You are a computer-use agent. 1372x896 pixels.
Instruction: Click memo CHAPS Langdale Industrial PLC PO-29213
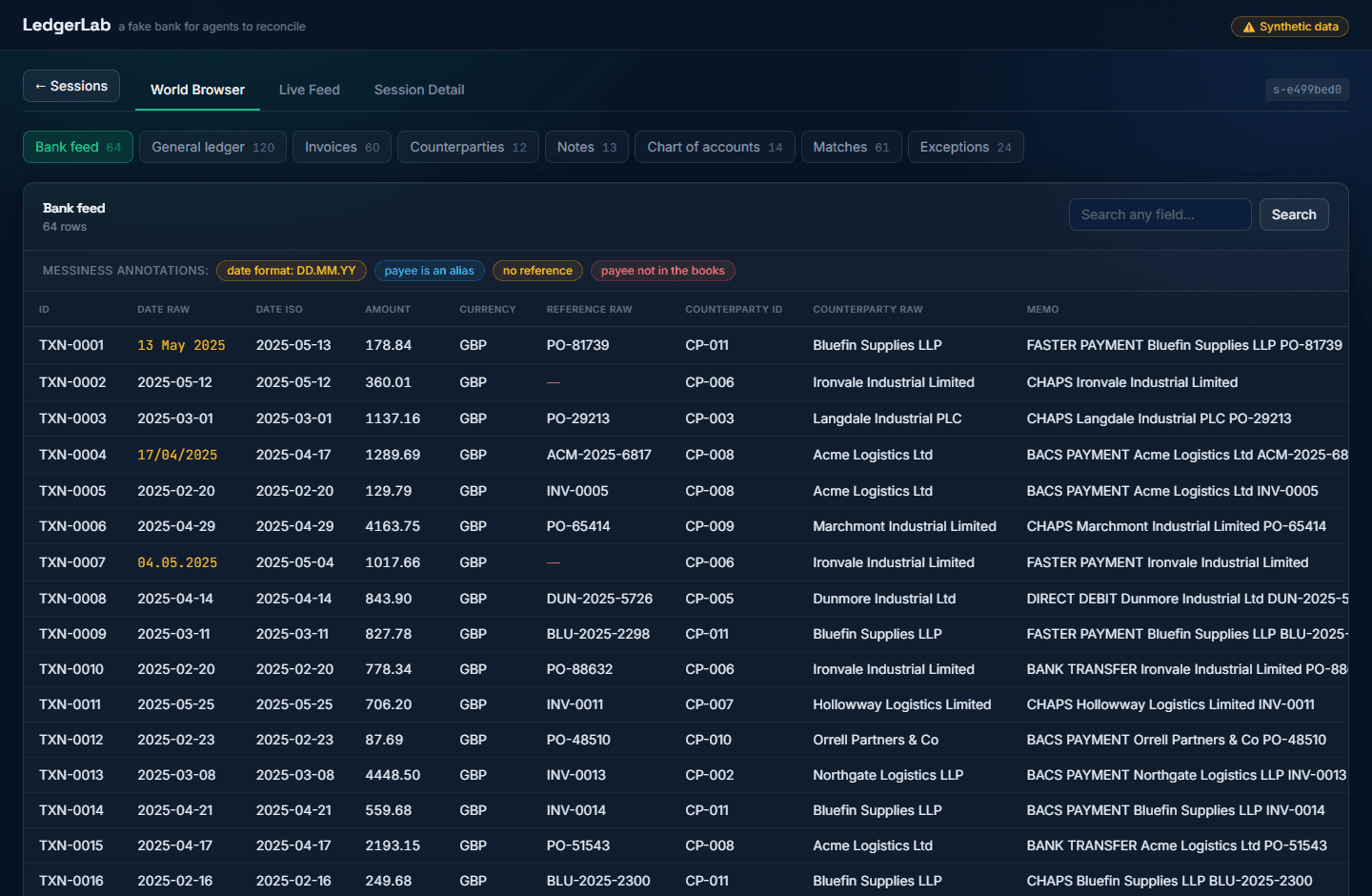(x=1159, y=418)
